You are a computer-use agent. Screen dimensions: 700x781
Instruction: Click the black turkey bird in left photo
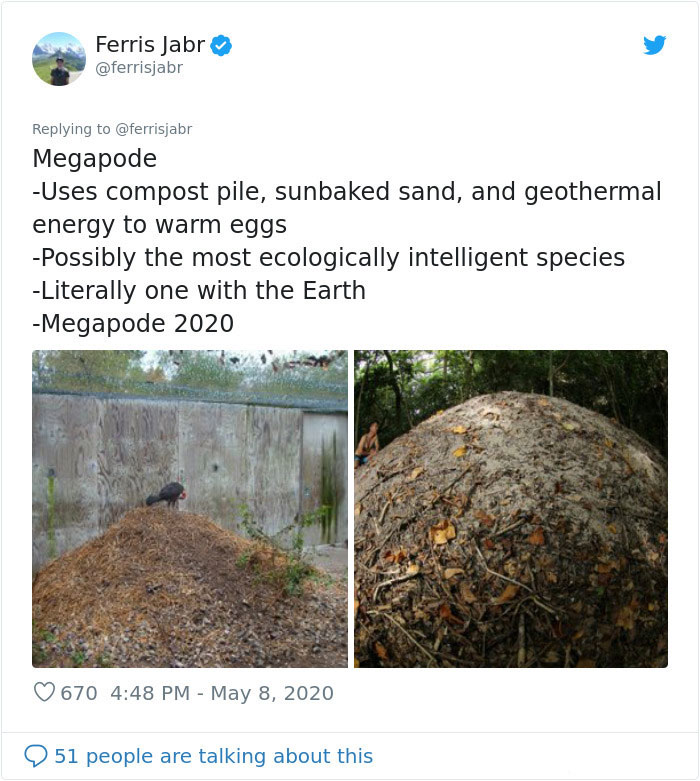(x=166, y=495)
